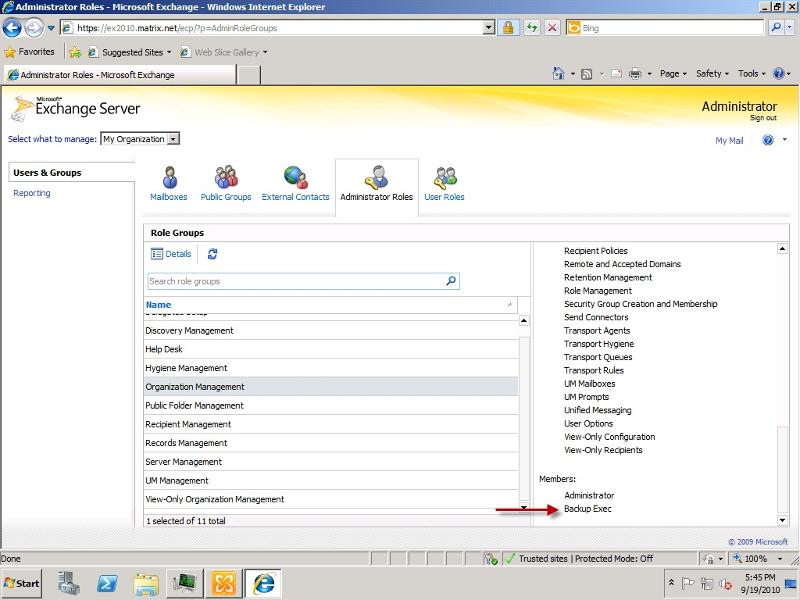The height and width of the screenshot is (600, 800).
Task: Select the Administrator Roles browser tab
Action: tap(120, 75)
